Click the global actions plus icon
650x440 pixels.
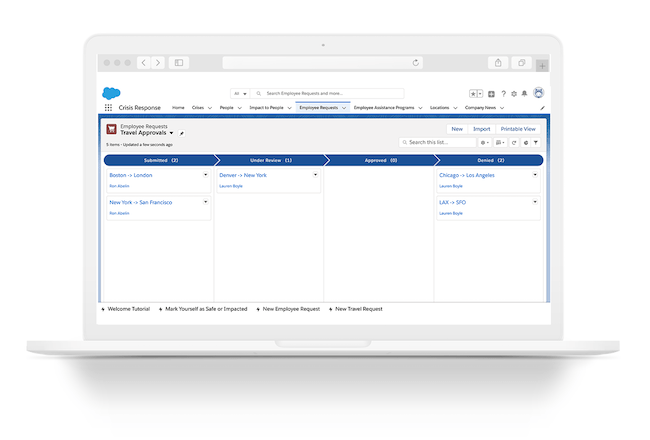pos(491,93)
